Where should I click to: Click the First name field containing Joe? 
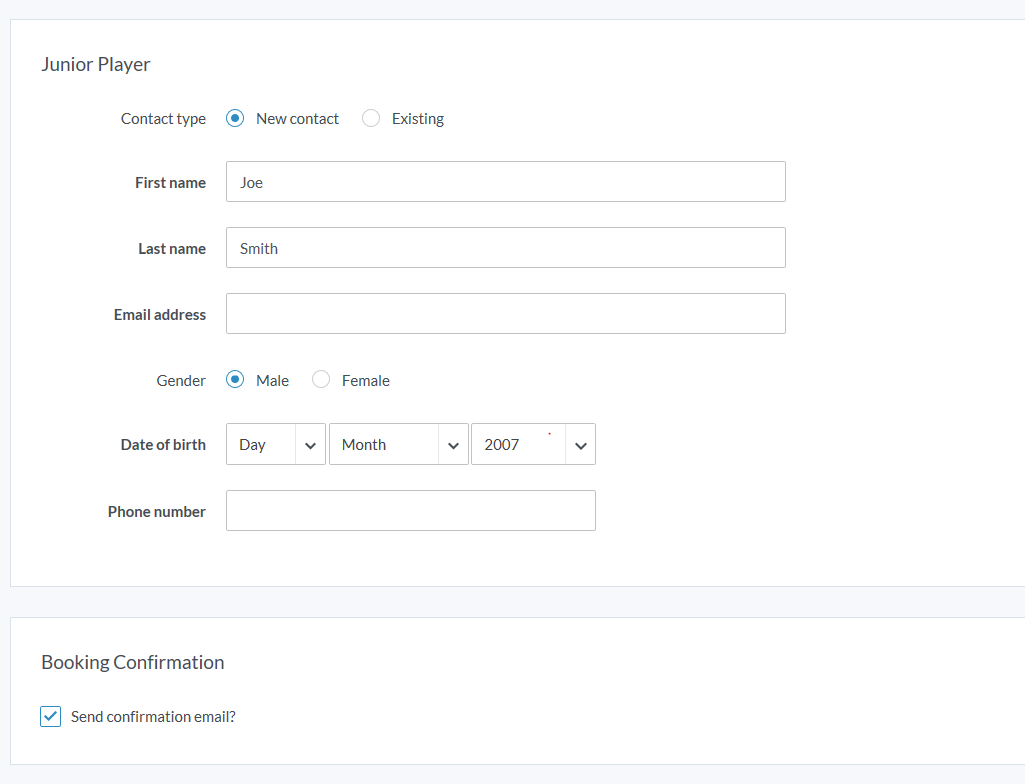[505, 182]
